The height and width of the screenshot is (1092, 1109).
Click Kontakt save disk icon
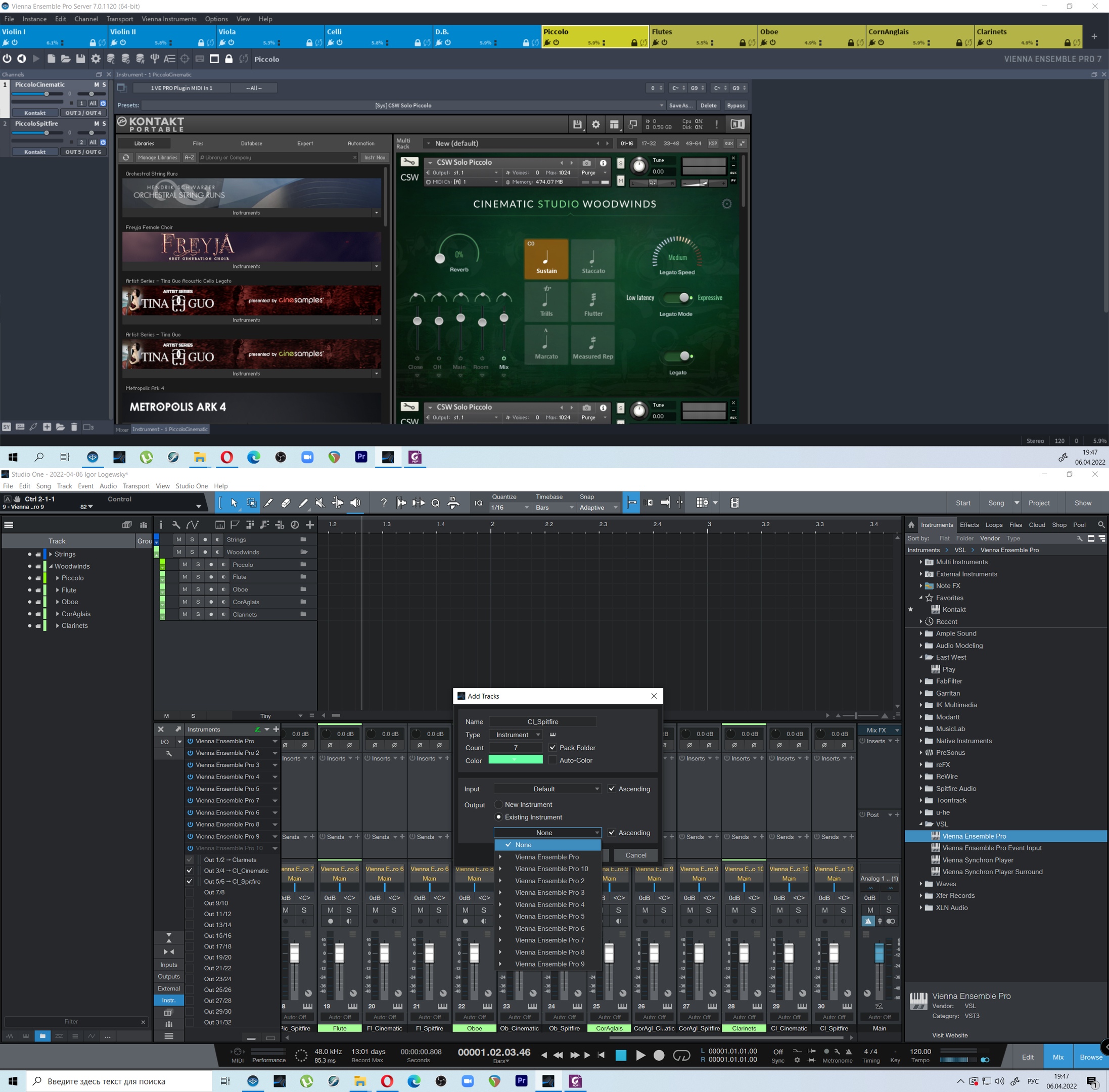click(x=577, y=124)
